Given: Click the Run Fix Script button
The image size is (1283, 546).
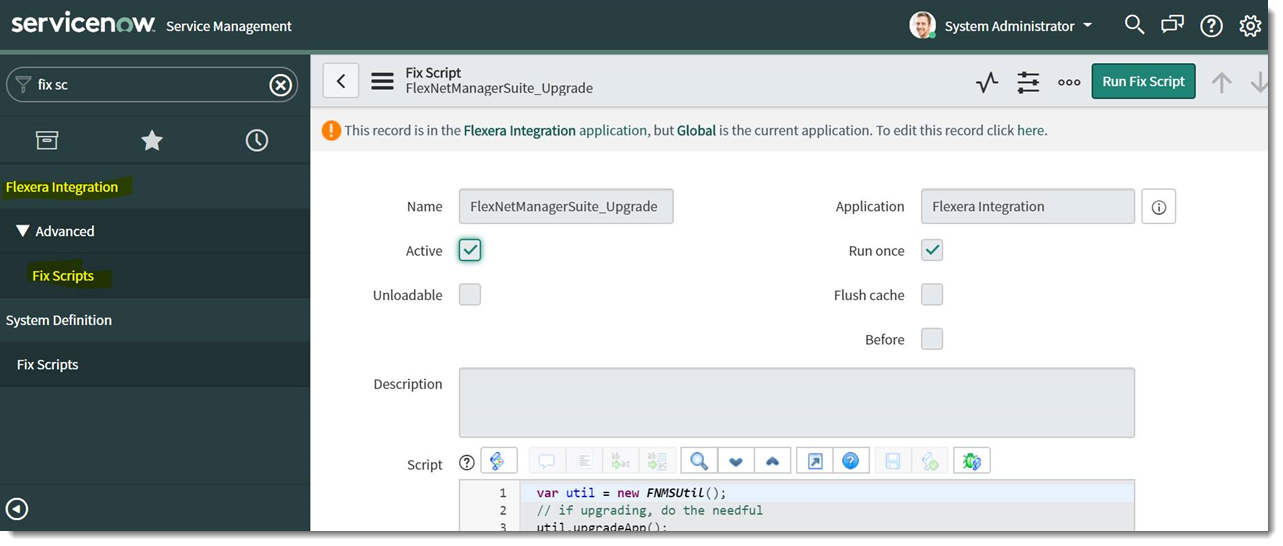Looking at the screenshot, I should (1143, 82).
